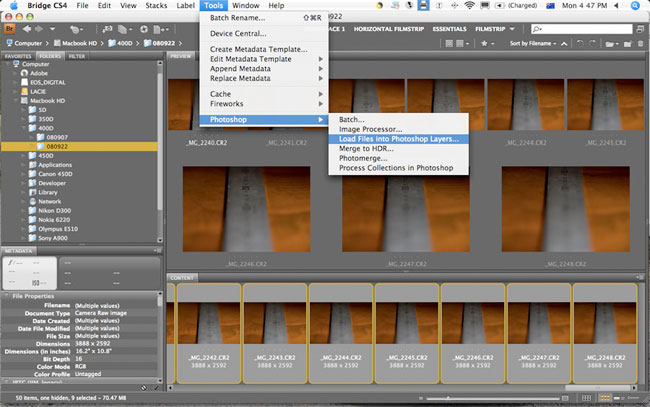Adjust the thumbnail size slider
The height and width of the screenshot is (407, 650).
(448, 398)
